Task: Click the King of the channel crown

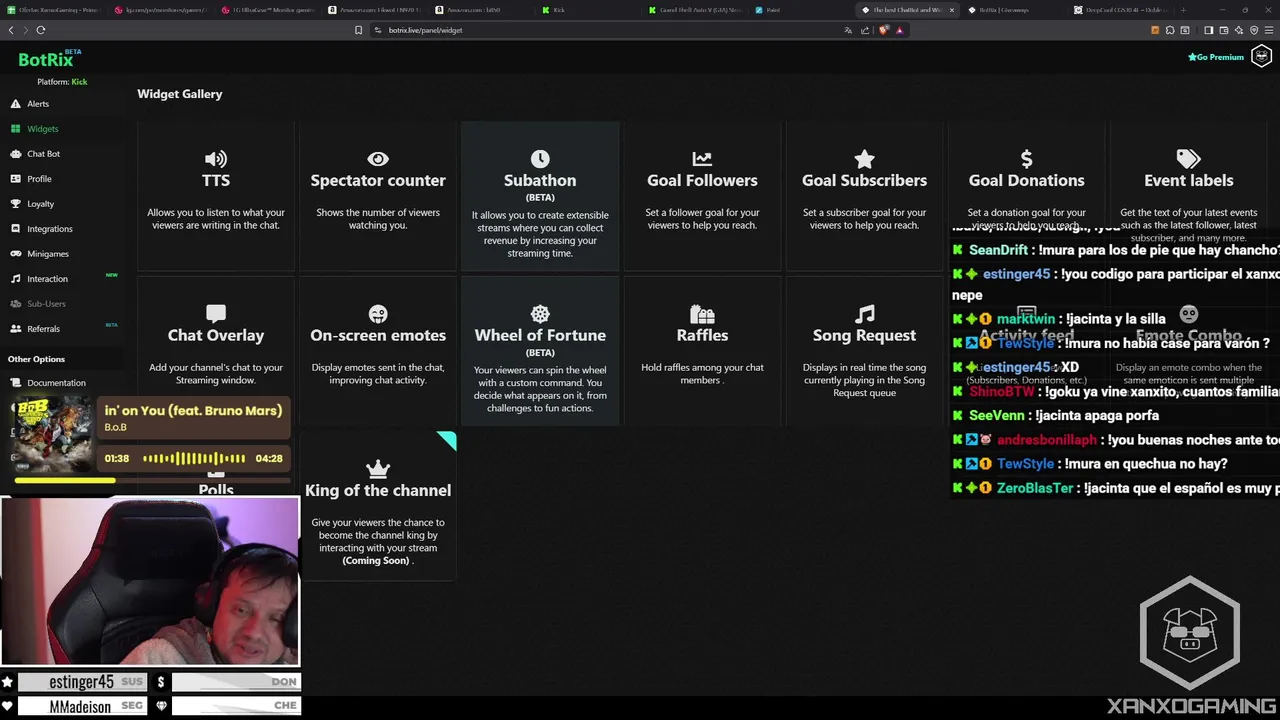Action: coord(378,468)
